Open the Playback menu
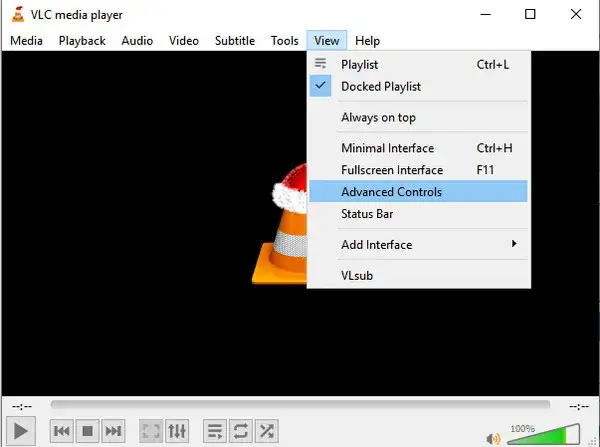The width and height of the screenshot is (600, 447). tap(82, 41)
